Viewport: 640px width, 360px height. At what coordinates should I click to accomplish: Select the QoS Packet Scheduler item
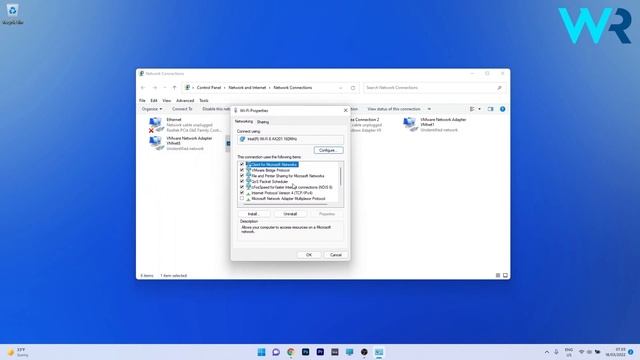pyautogui.click(x=269, y=181)
